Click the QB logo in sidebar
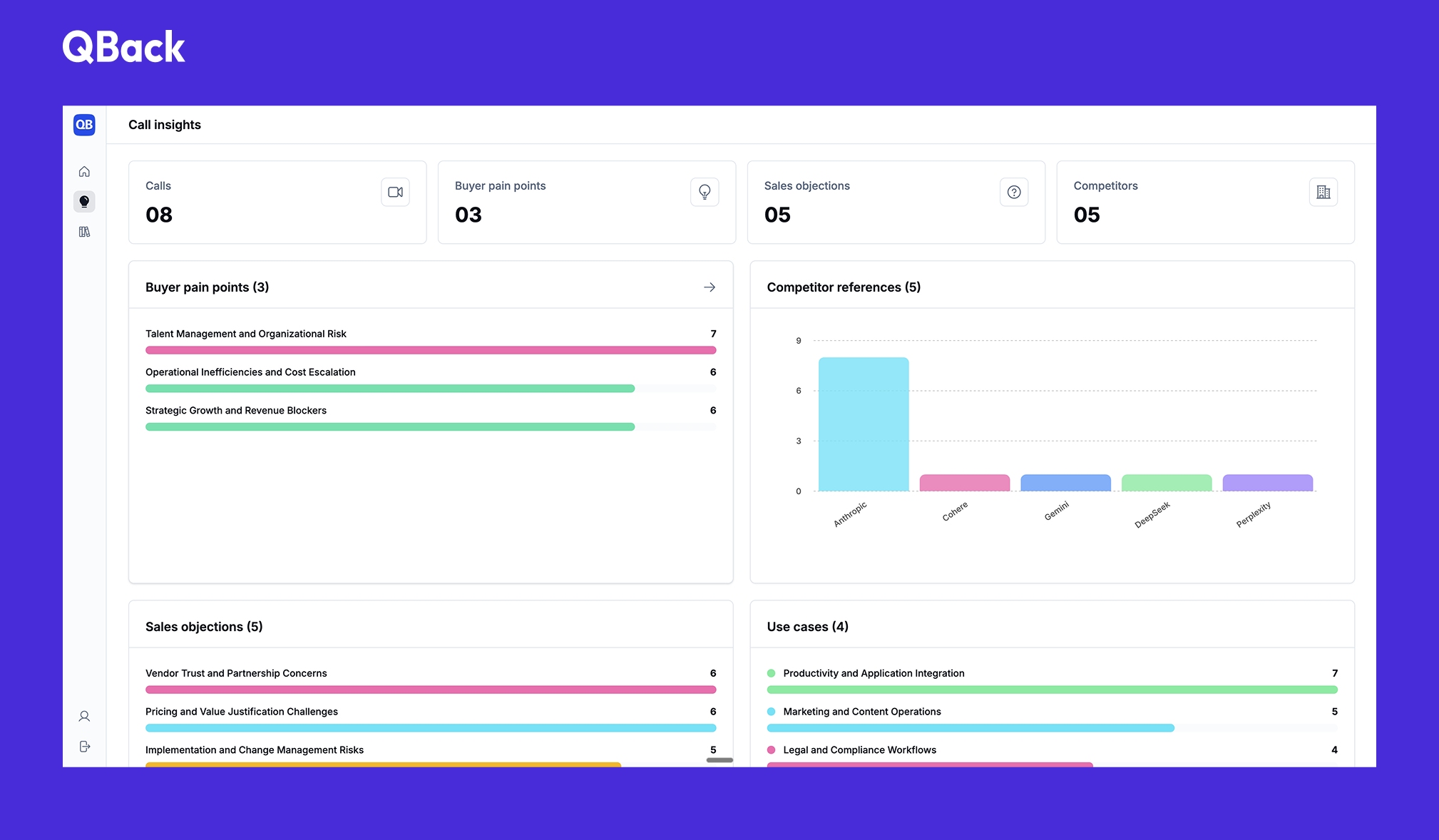 pyautogui.click(x=84, y=125)
